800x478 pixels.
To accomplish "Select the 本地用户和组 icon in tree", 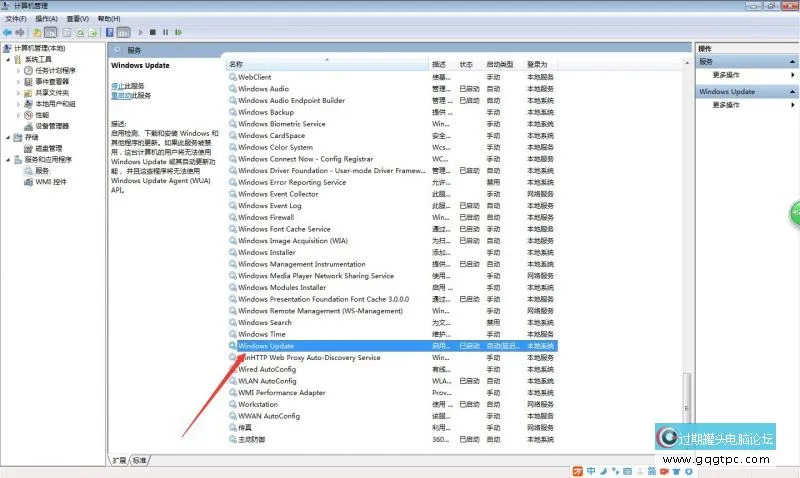I will [29, 104].
